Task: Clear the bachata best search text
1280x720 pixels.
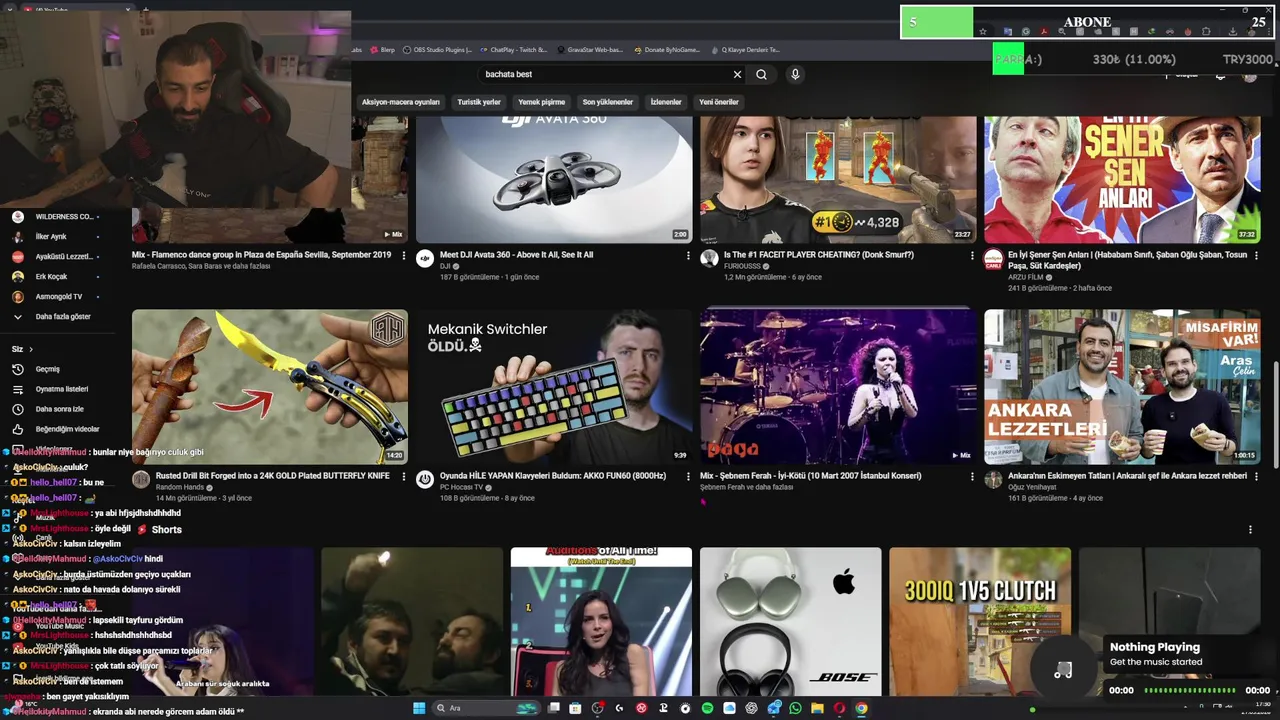Action: coord(737,74)
